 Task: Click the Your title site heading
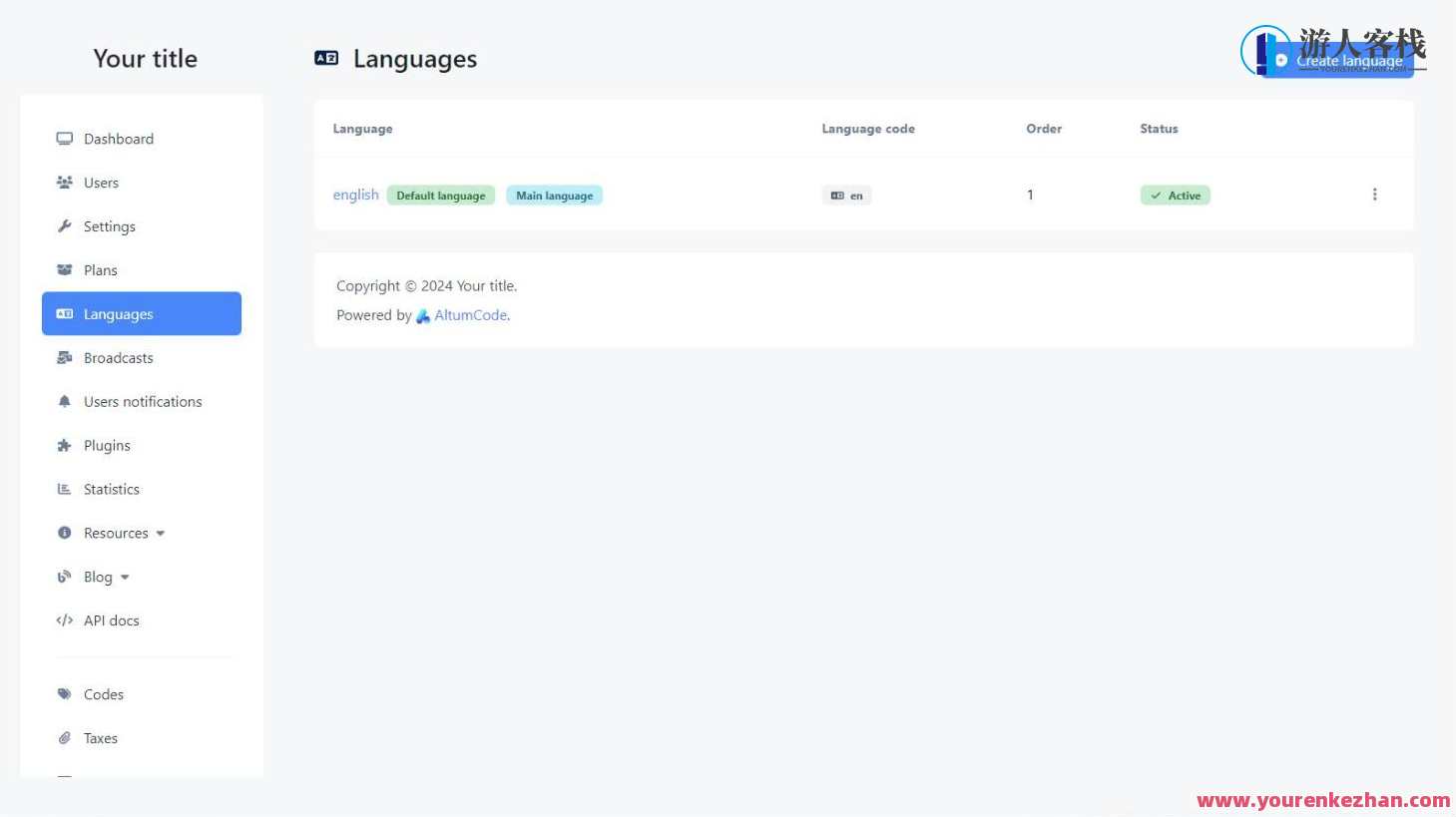[145, 59]
